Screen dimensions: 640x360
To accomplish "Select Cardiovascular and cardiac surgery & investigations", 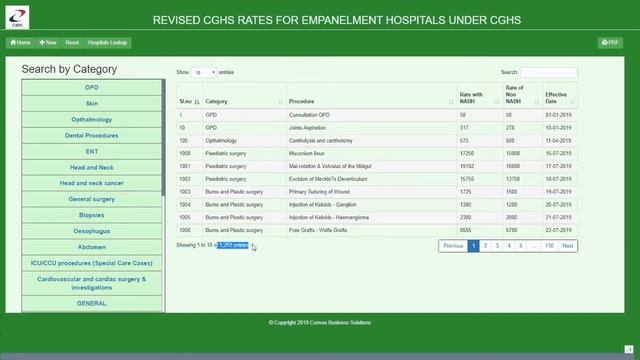I will (91, 283).
